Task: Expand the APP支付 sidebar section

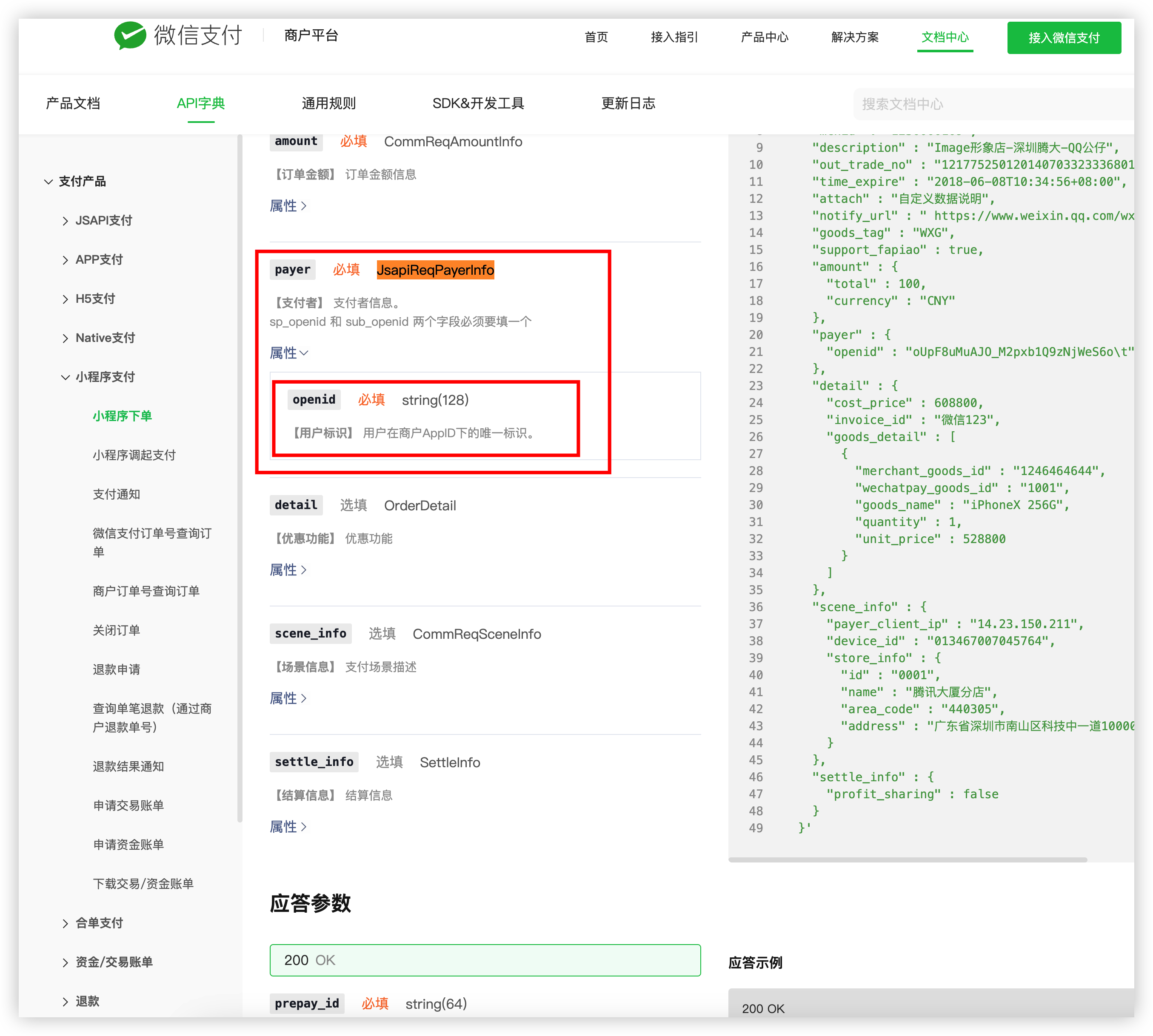Action: [x=99, y=259]
